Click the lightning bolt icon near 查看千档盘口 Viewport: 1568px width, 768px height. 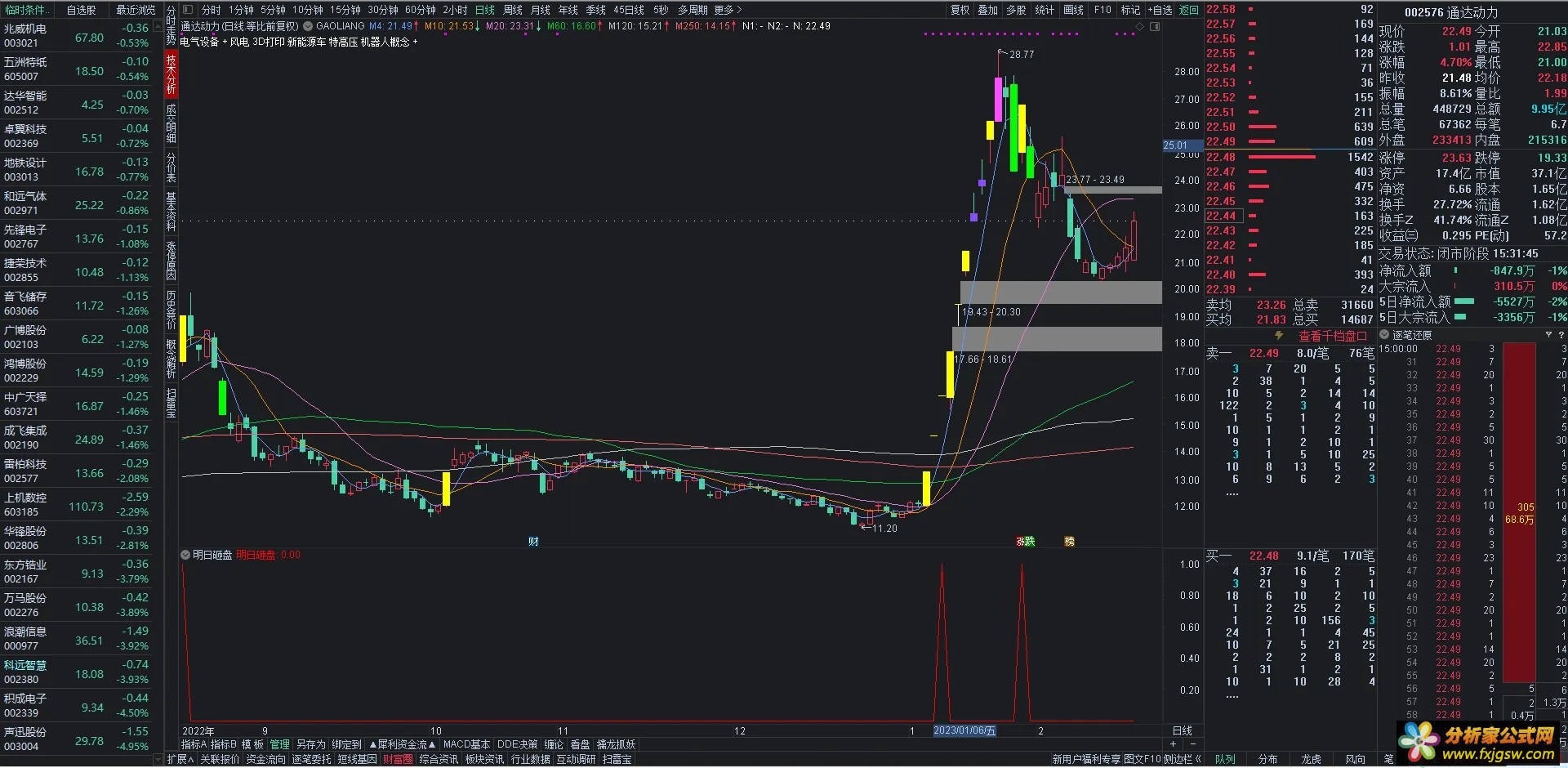coord(1280,336)
